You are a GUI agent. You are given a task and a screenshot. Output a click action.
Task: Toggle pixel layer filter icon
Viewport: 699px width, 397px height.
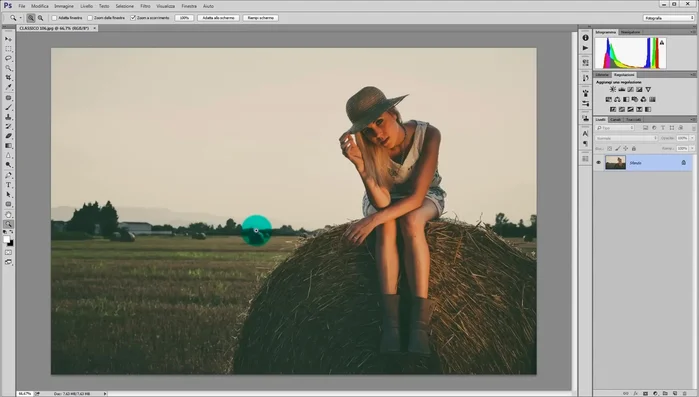(645, 128)
